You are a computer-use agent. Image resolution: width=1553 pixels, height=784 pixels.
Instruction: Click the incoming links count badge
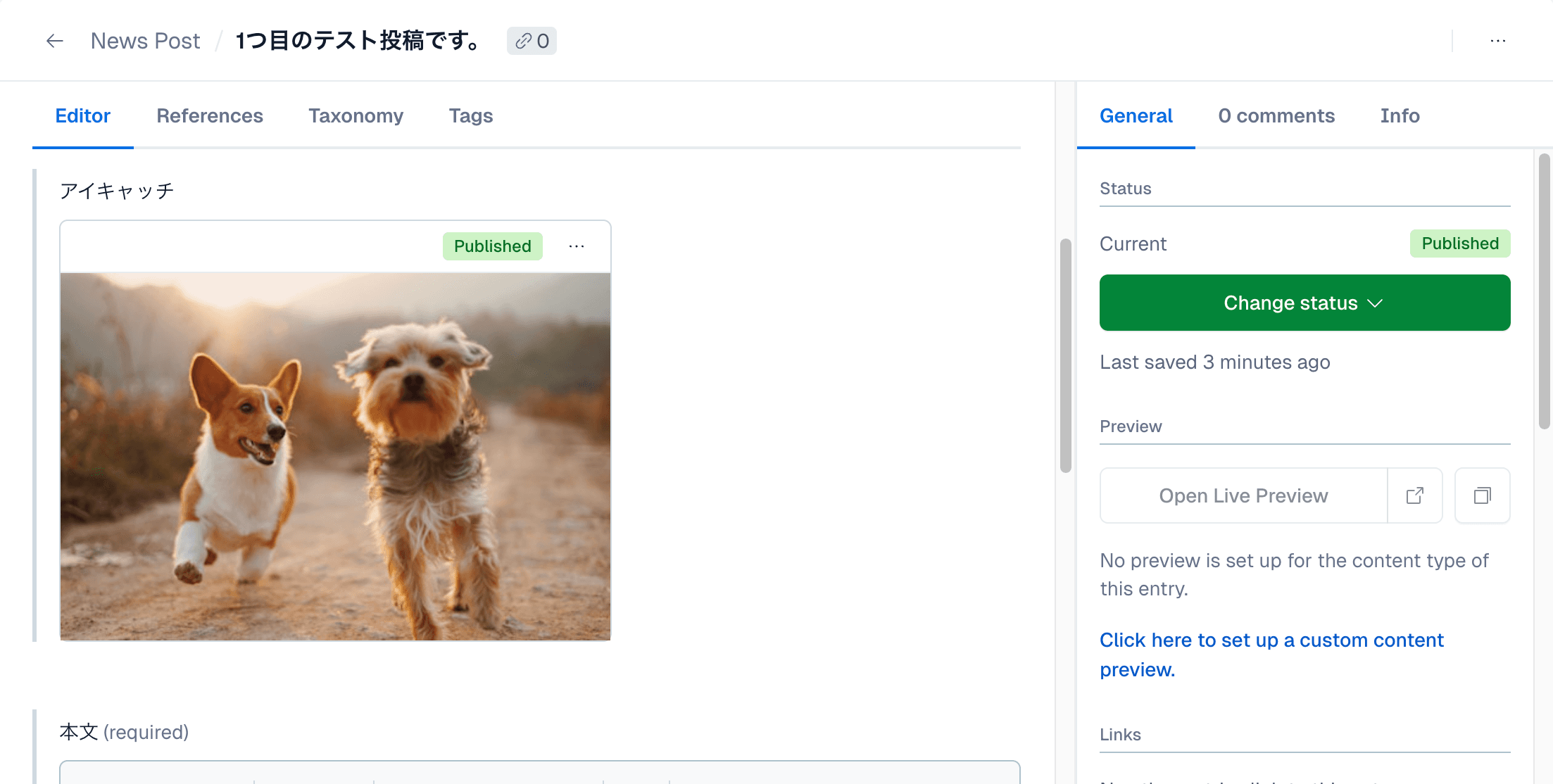click(532, 41)
